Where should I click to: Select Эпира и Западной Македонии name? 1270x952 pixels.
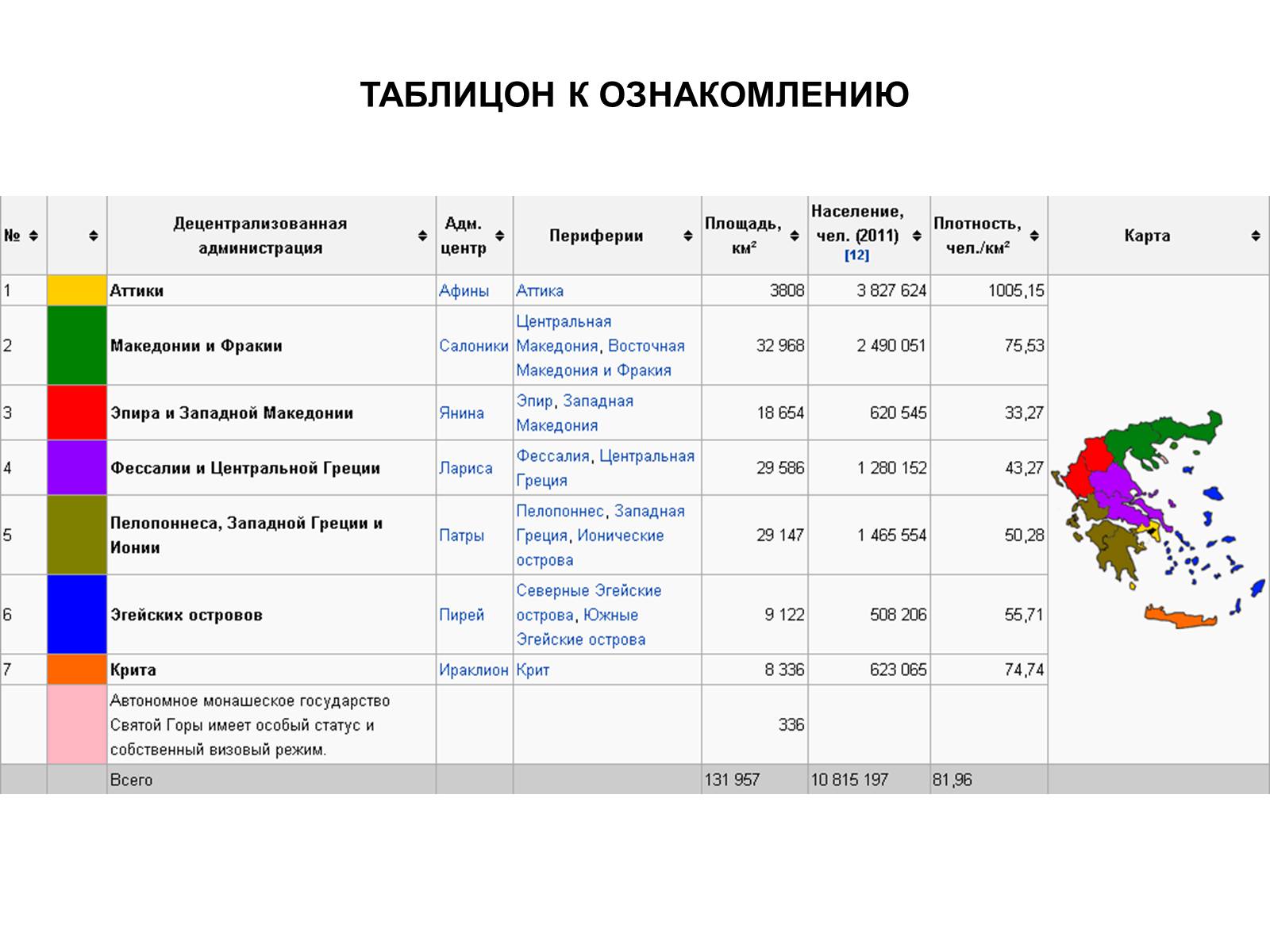(x=232, y=413)
